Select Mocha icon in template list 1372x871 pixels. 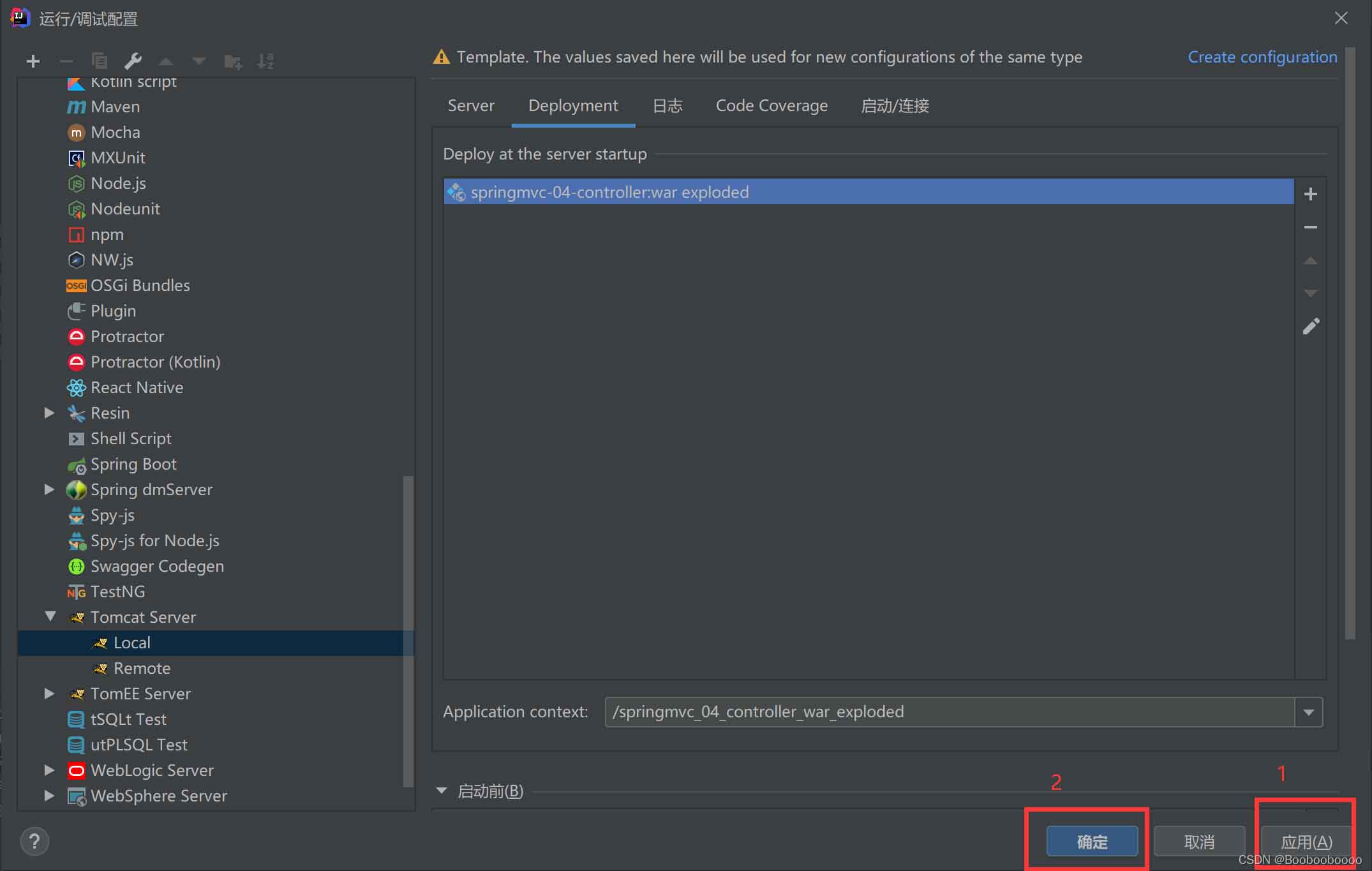(x=76, y=132)
